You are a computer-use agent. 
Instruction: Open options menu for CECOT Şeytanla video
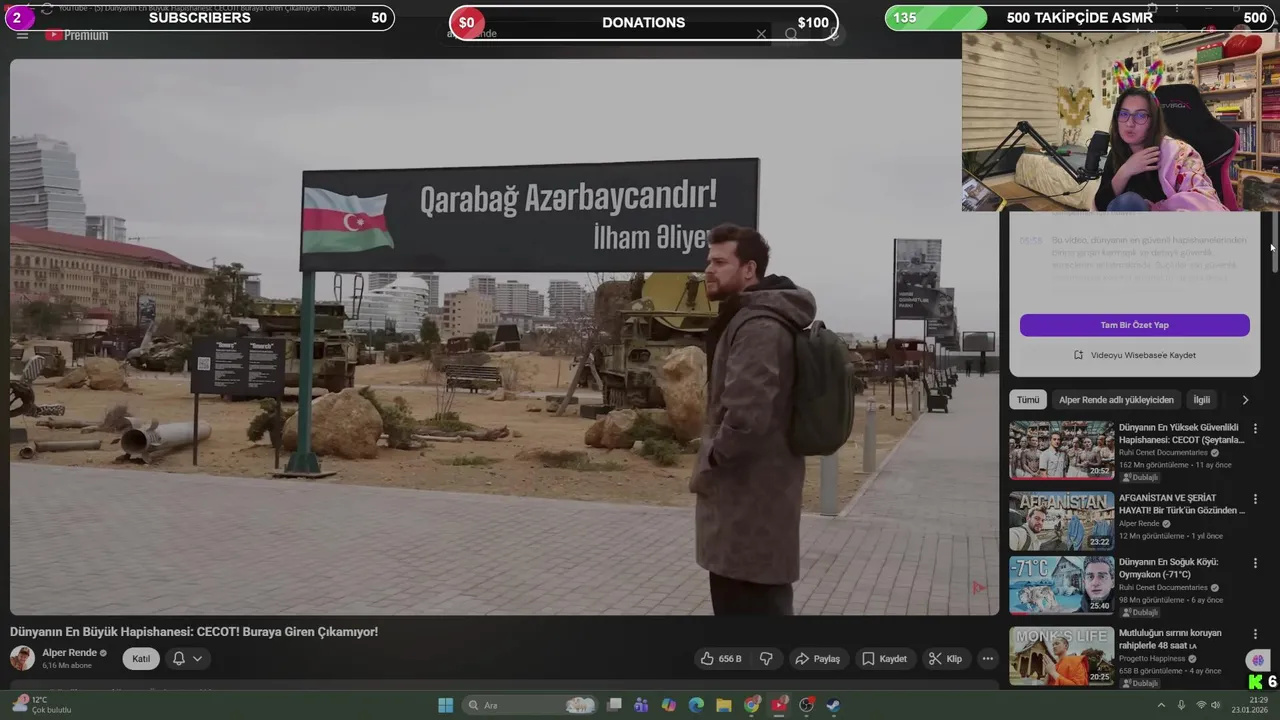point(1255,428)
